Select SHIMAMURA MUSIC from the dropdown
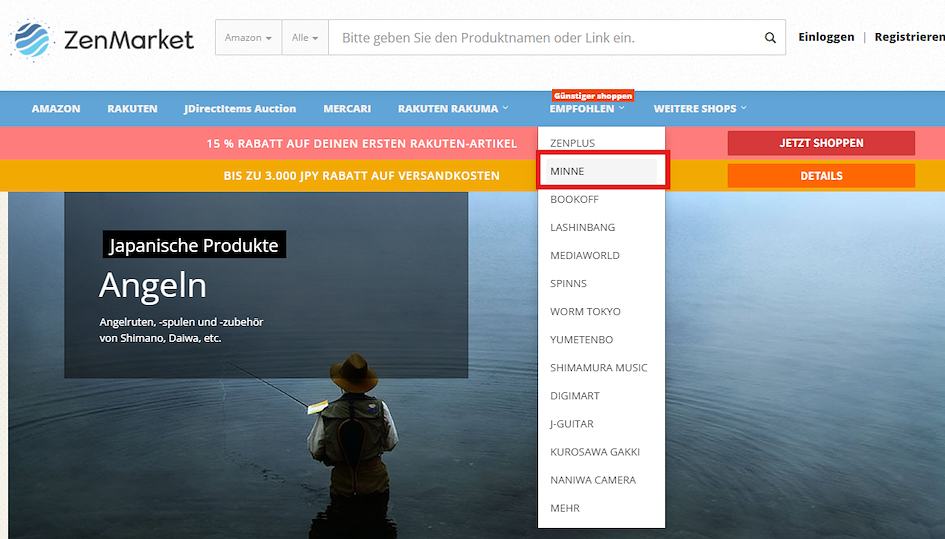The image size is (945, 539). pos(601,367)
